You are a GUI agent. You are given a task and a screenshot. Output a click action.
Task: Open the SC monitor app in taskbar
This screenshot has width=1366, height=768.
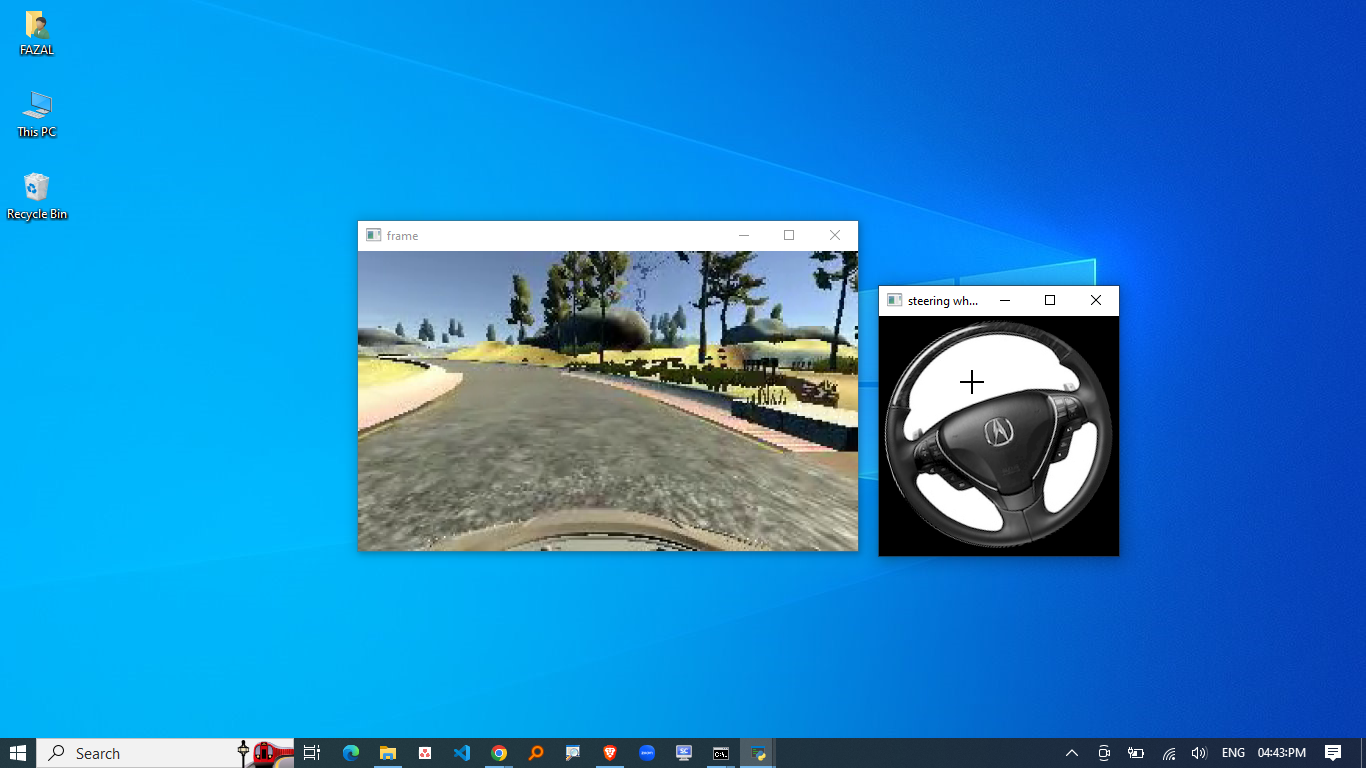click(x=684, y=753)
